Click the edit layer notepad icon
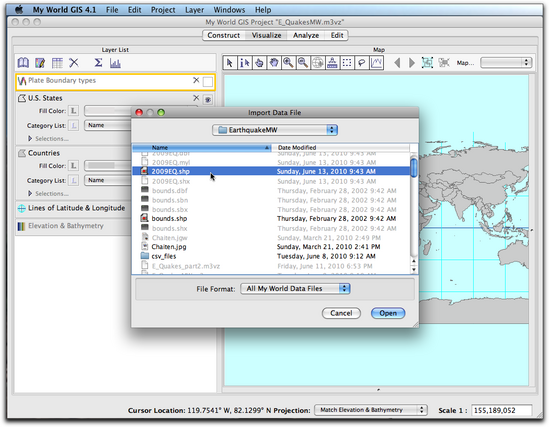The image size is (549, 427). [x=40, y=63]
